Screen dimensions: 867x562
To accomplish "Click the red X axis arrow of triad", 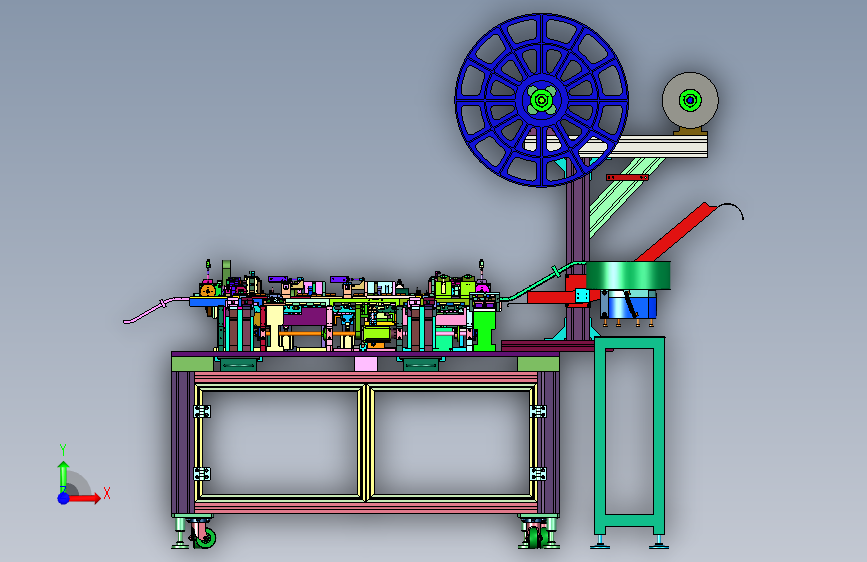I will pos(84,498).
